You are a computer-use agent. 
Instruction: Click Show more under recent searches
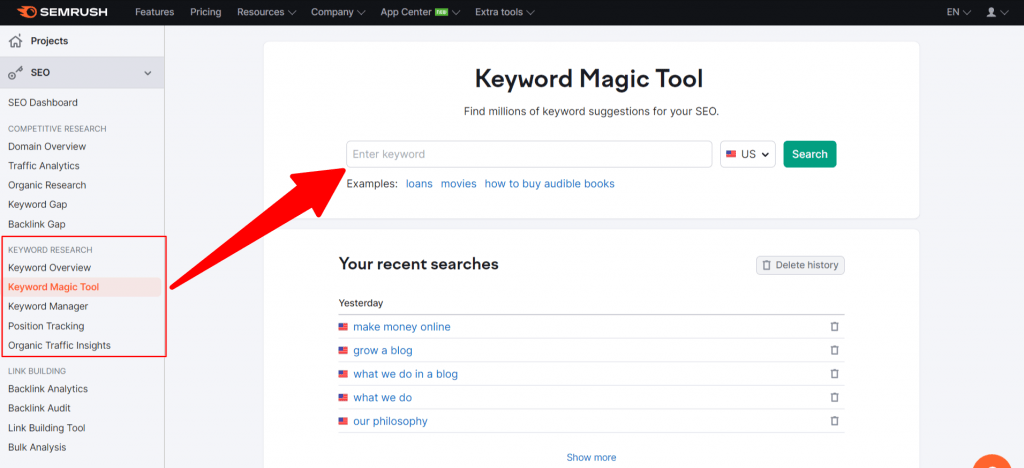(x=591, y=458)
